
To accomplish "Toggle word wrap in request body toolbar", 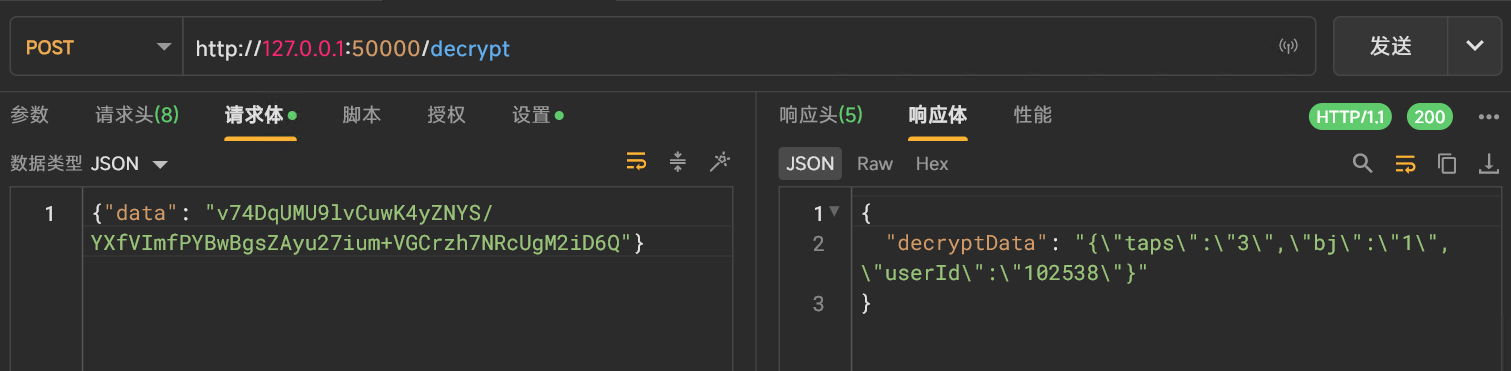I will click(636, 163).
